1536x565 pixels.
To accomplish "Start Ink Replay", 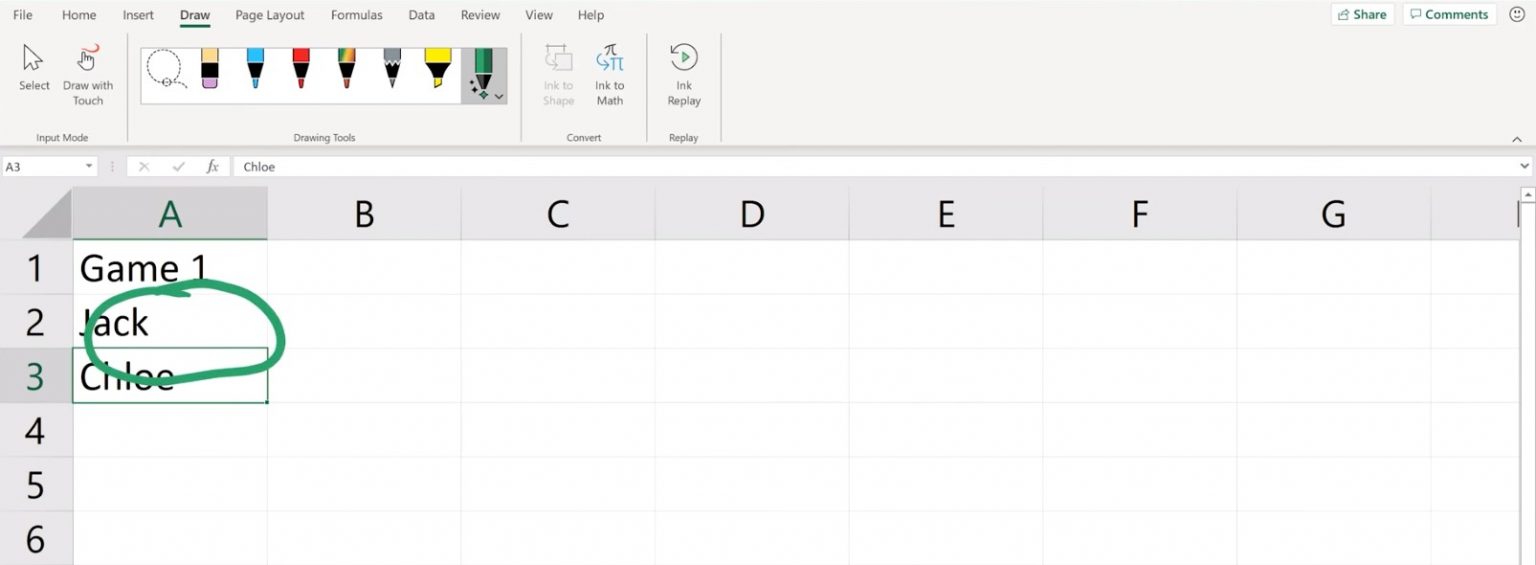I will 684,74.
